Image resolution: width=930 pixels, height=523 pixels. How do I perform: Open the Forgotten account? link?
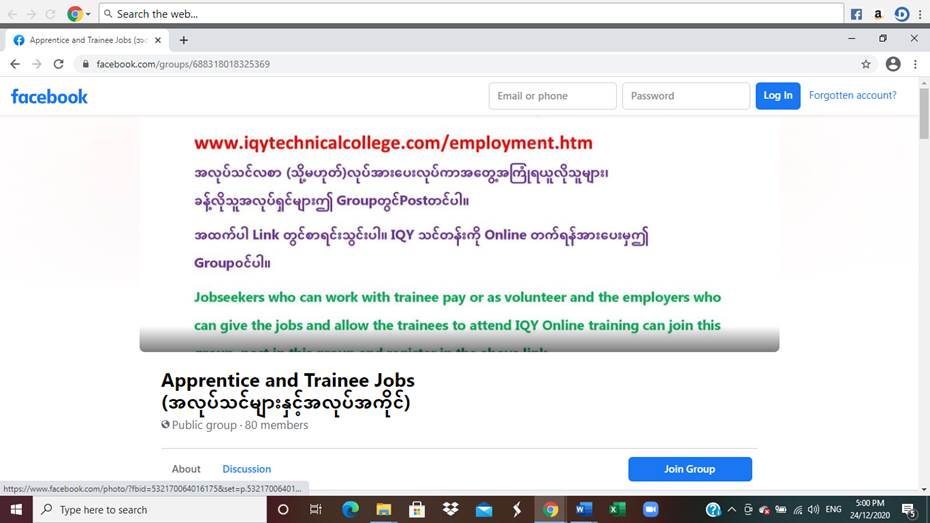852,95
